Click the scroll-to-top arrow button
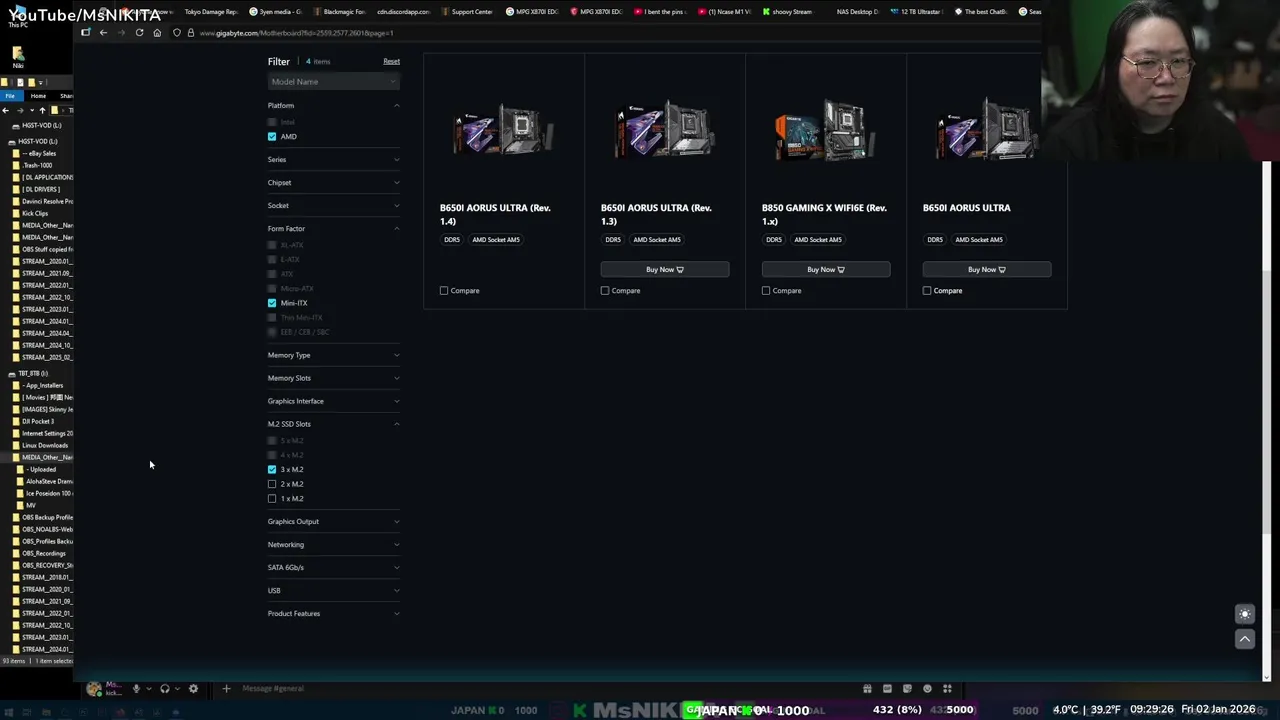 click(x=1245, y=638)
